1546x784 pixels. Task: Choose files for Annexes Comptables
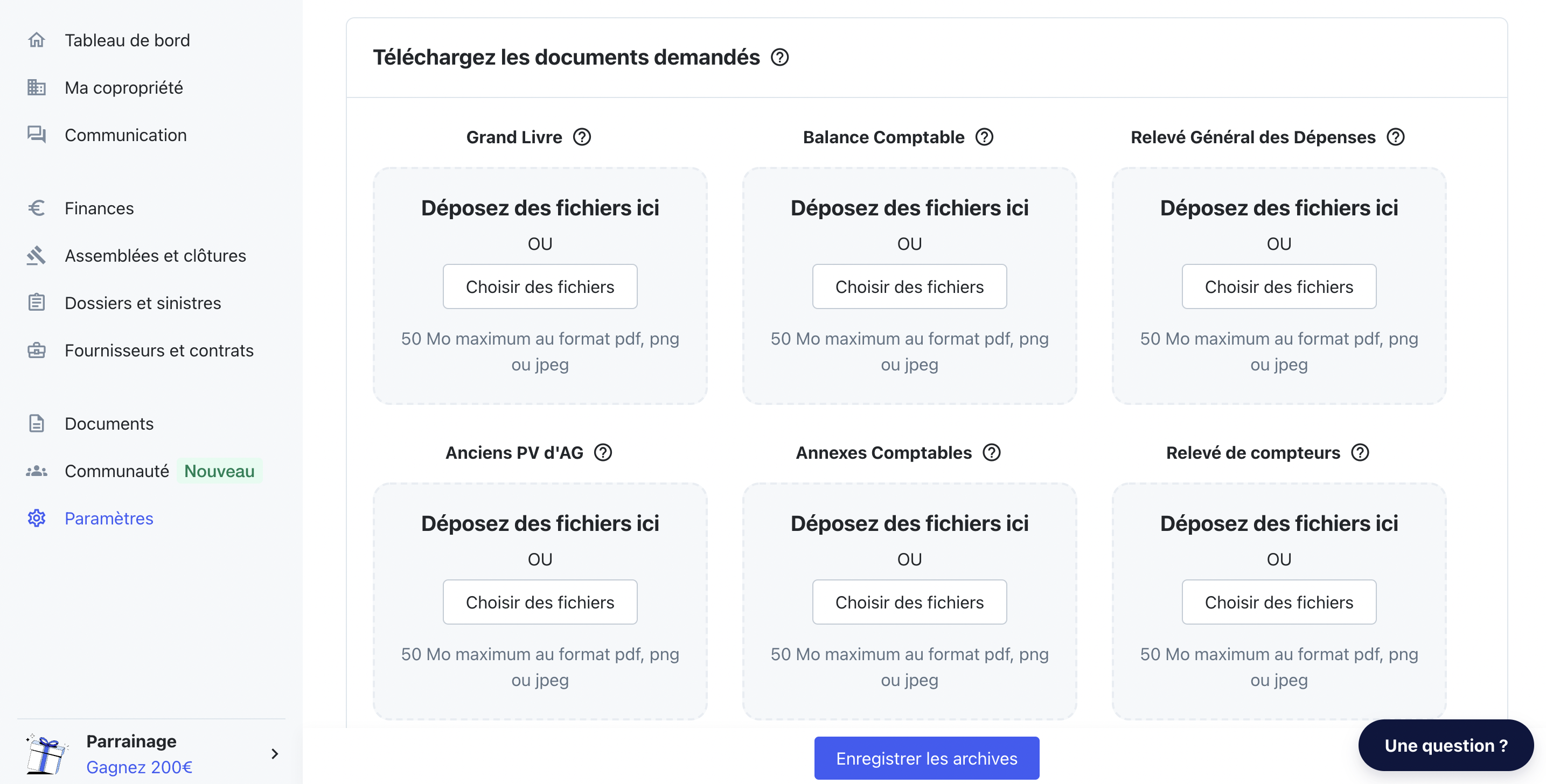910,602
